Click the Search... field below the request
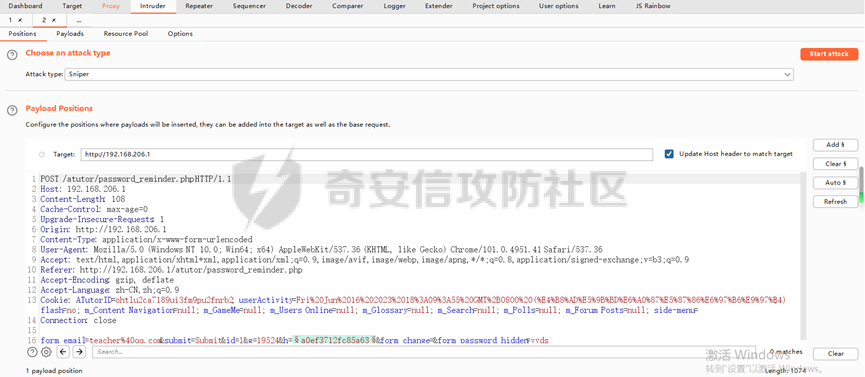Viewport: 865px width, 377px height. (425, 352)
